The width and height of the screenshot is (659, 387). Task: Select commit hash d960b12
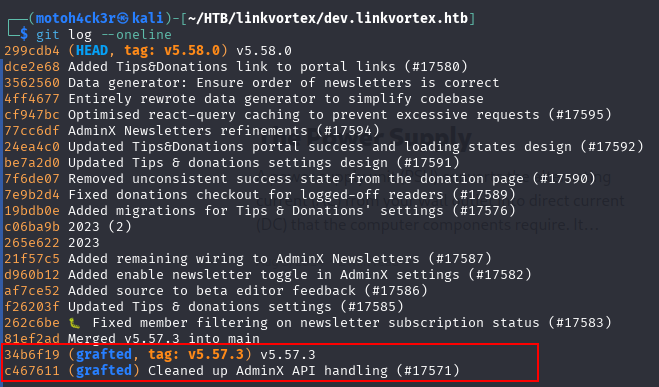click(32, 274)
